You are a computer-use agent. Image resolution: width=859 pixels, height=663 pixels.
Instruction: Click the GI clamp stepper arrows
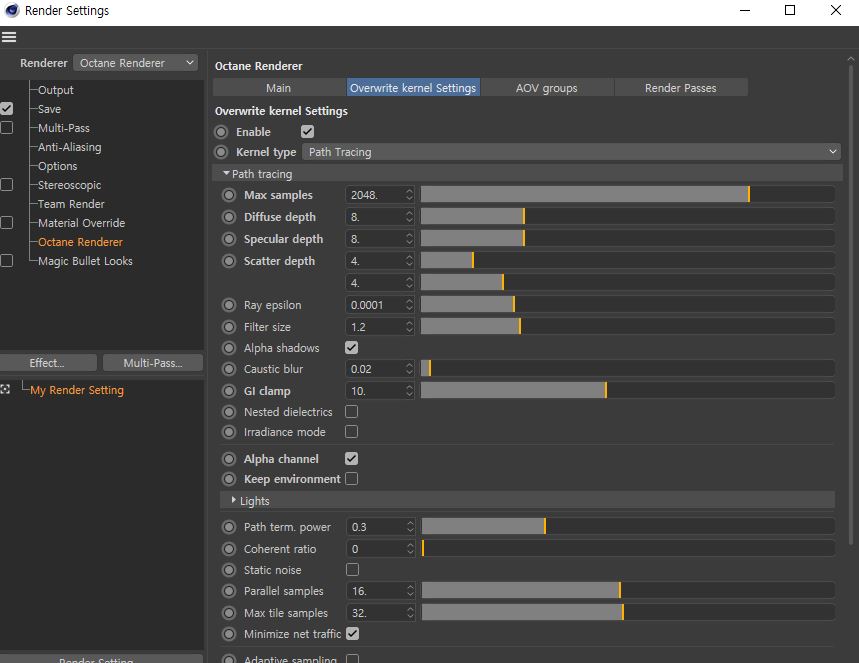(409, 391)
